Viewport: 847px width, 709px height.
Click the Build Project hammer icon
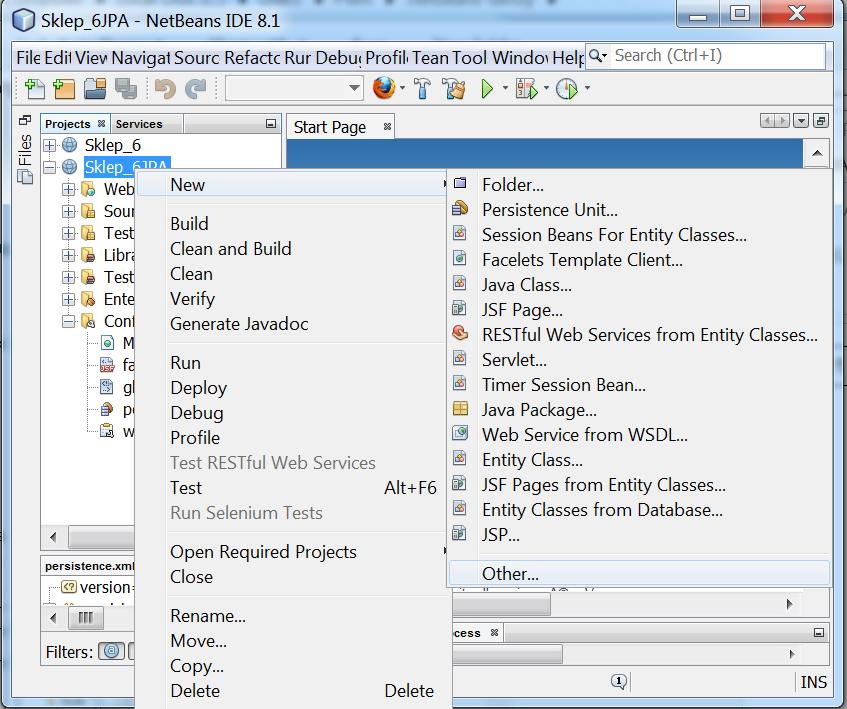pos(422,89)
